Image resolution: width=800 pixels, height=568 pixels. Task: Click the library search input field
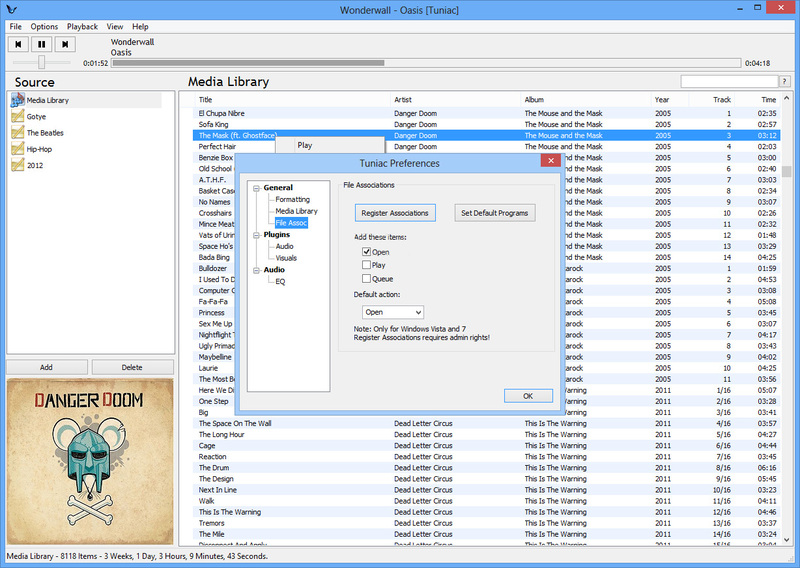click(729, 81)
